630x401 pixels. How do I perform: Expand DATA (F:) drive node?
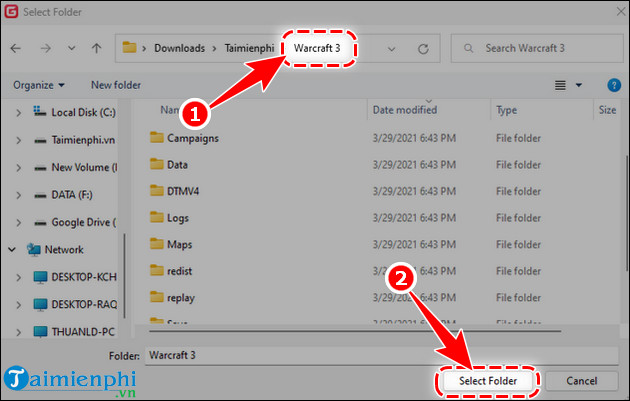coord(18,196)
